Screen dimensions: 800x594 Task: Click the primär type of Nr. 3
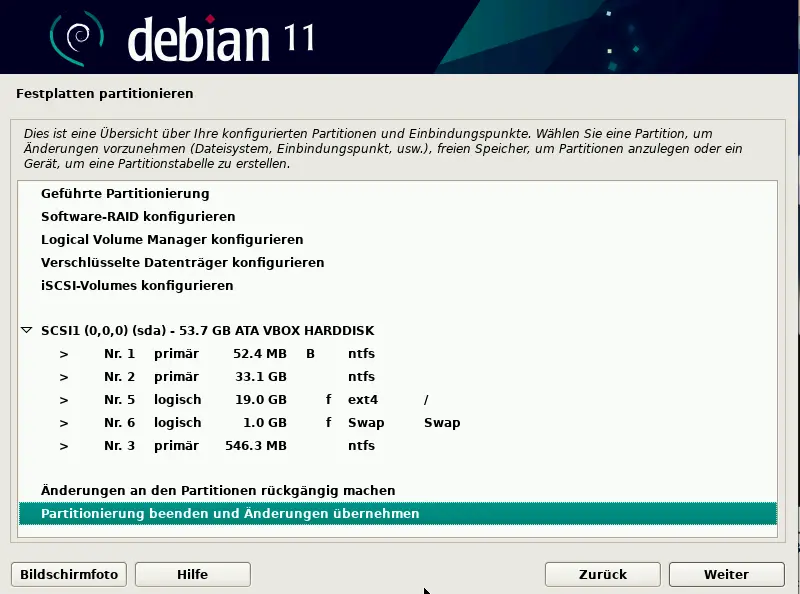(x=177, y=446)
